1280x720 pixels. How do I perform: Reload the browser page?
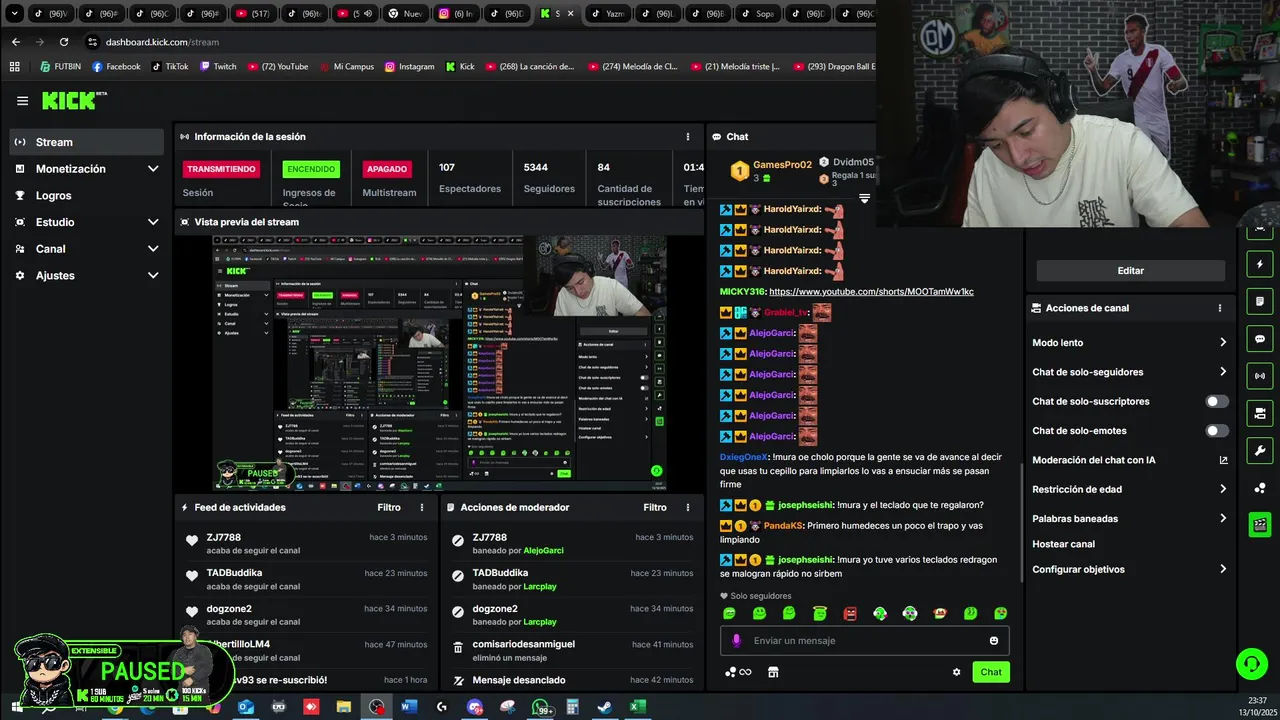coord(64,42)
